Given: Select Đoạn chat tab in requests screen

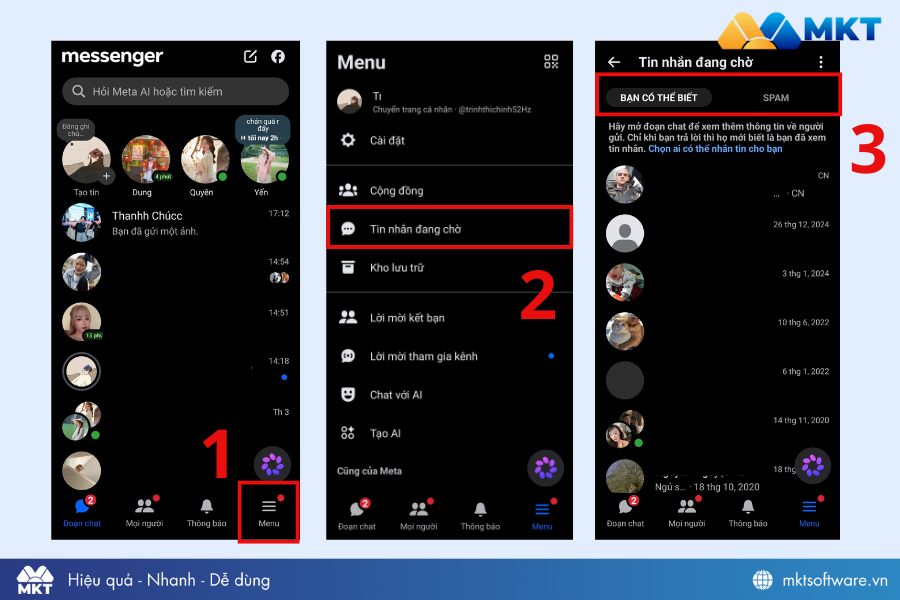Looking at the screenshot, I should click(x=625, y=512).
